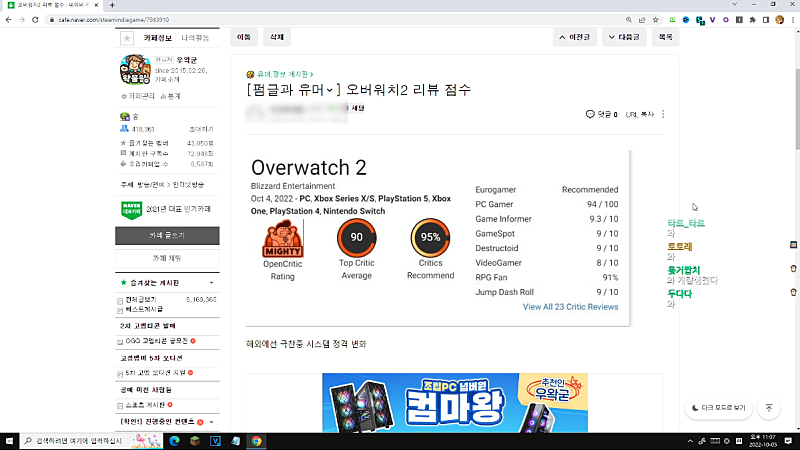Toggle the browser side panel icon
The height and width of the screenshot is (450, 800).
click(x=766, y=20)
